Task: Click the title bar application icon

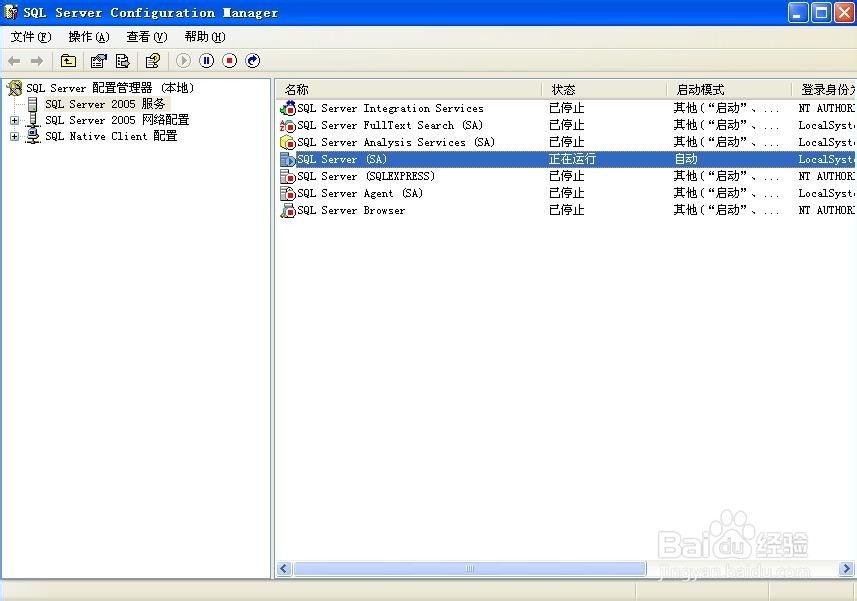Action: coord(11,12)
